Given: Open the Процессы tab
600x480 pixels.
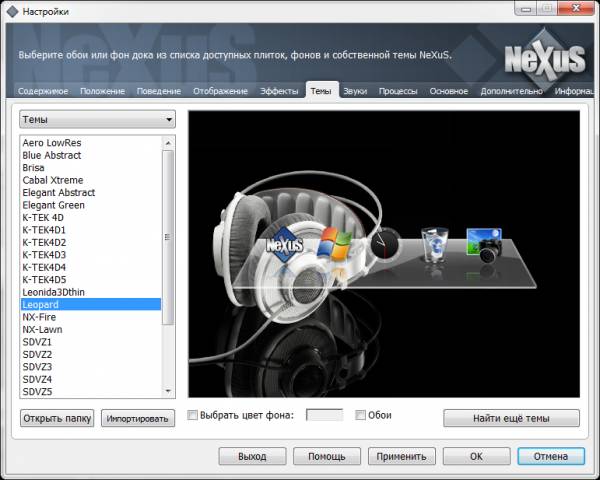Looking at the screenshot, I should (398, 91).
